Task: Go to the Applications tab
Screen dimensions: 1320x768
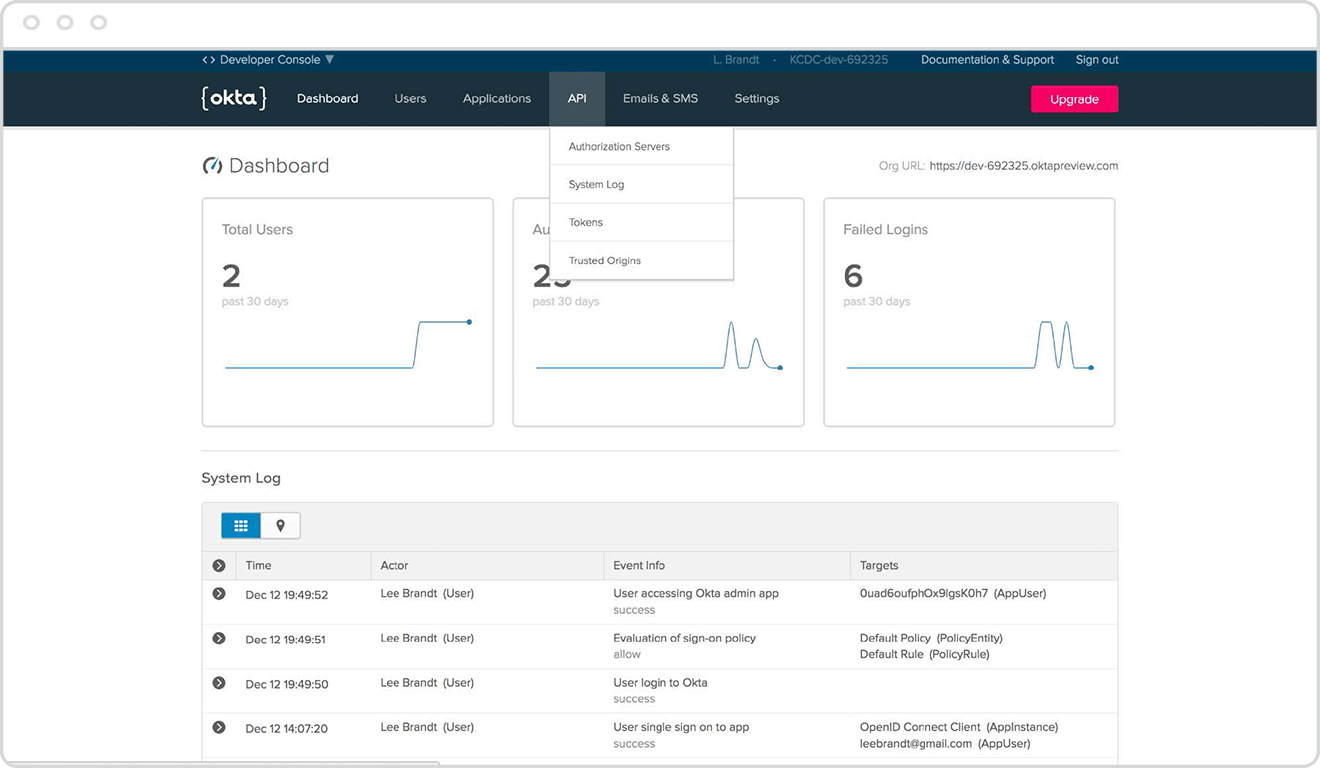Action: click(496, 99)
